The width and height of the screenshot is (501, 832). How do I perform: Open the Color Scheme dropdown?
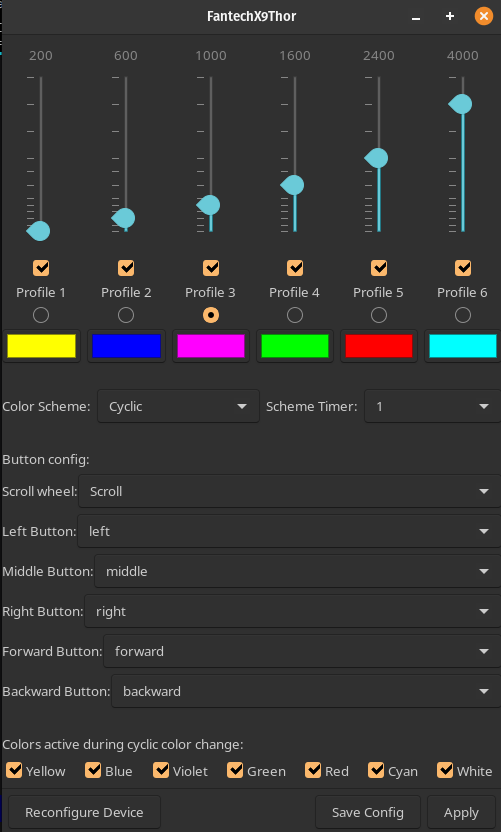pyautogui.click(x=178, y=406)
